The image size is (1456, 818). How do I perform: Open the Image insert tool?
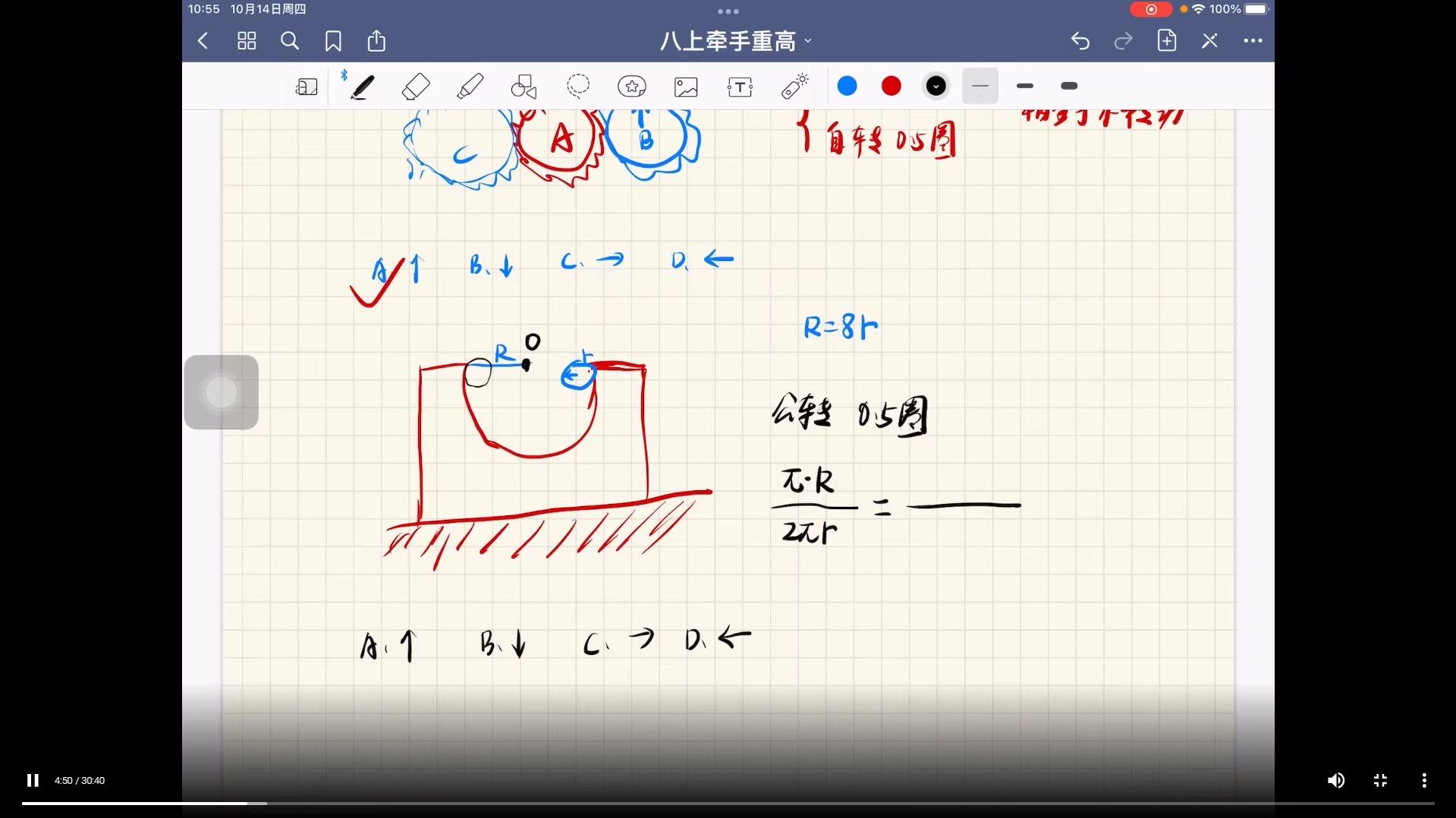tap(686, 87)
